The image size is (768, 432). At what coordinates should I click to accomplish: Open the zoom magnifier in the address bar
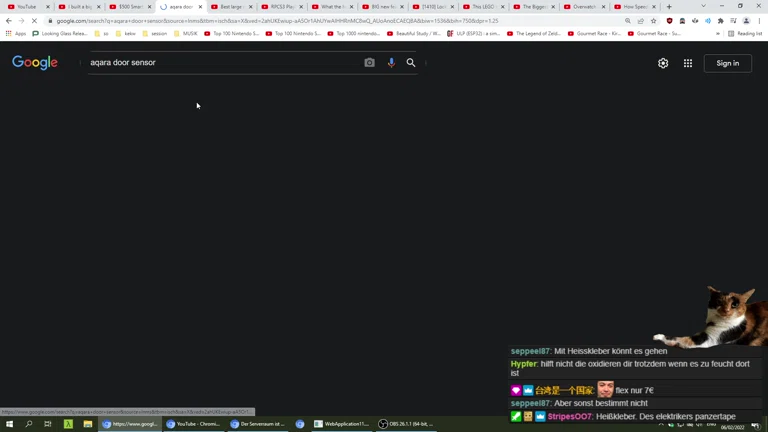pos(627,21)
